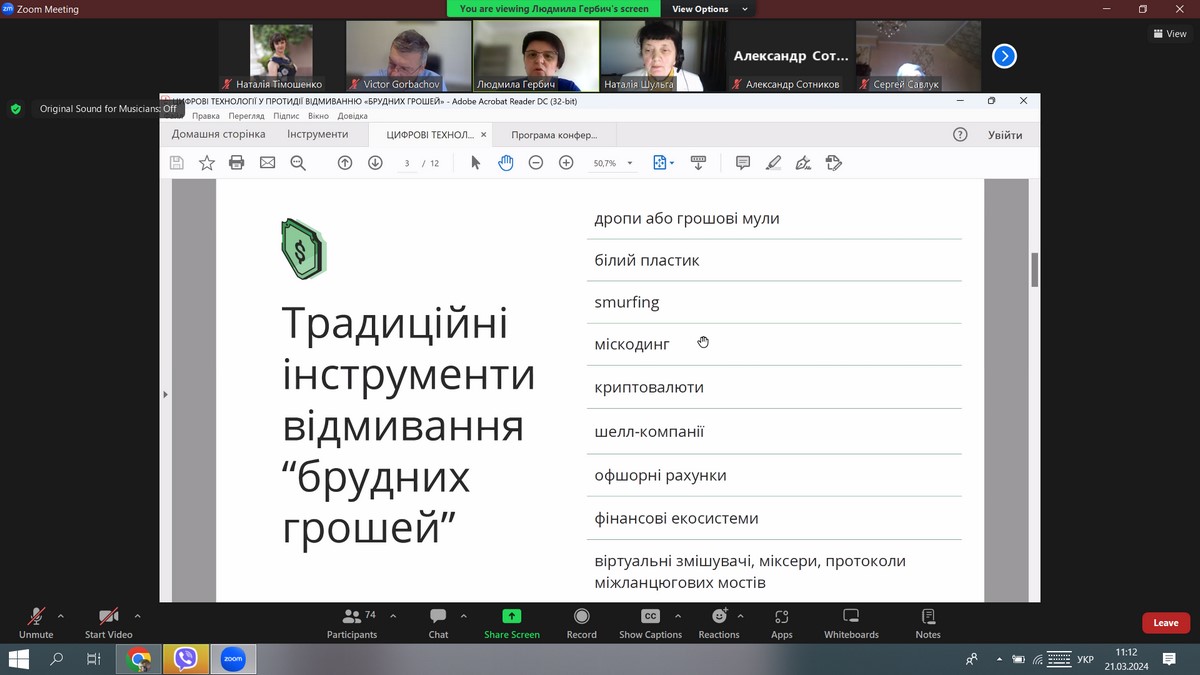Viewport: 1200px width, 675px height.
Task: Switch to Програма конфер... PDF tab
Action: pos(553,135)
